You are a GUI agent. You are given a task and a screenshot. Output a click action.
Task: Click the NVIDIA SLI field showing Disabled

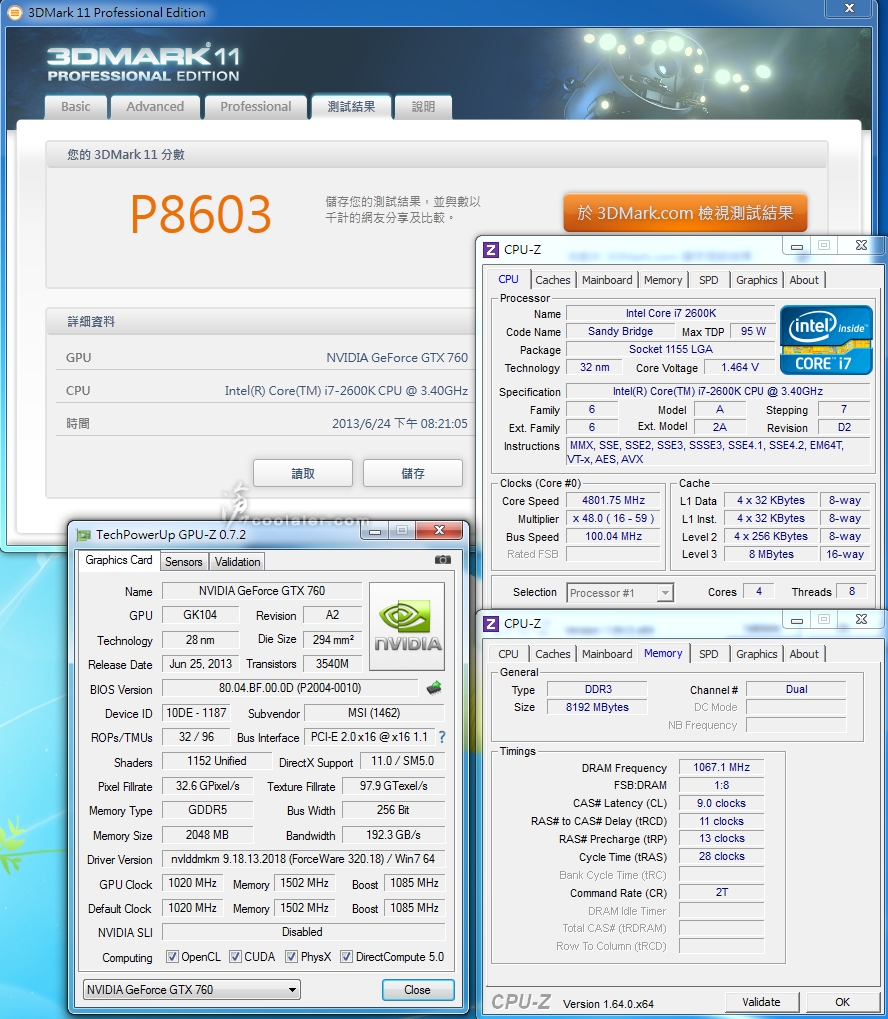[303, 932]
